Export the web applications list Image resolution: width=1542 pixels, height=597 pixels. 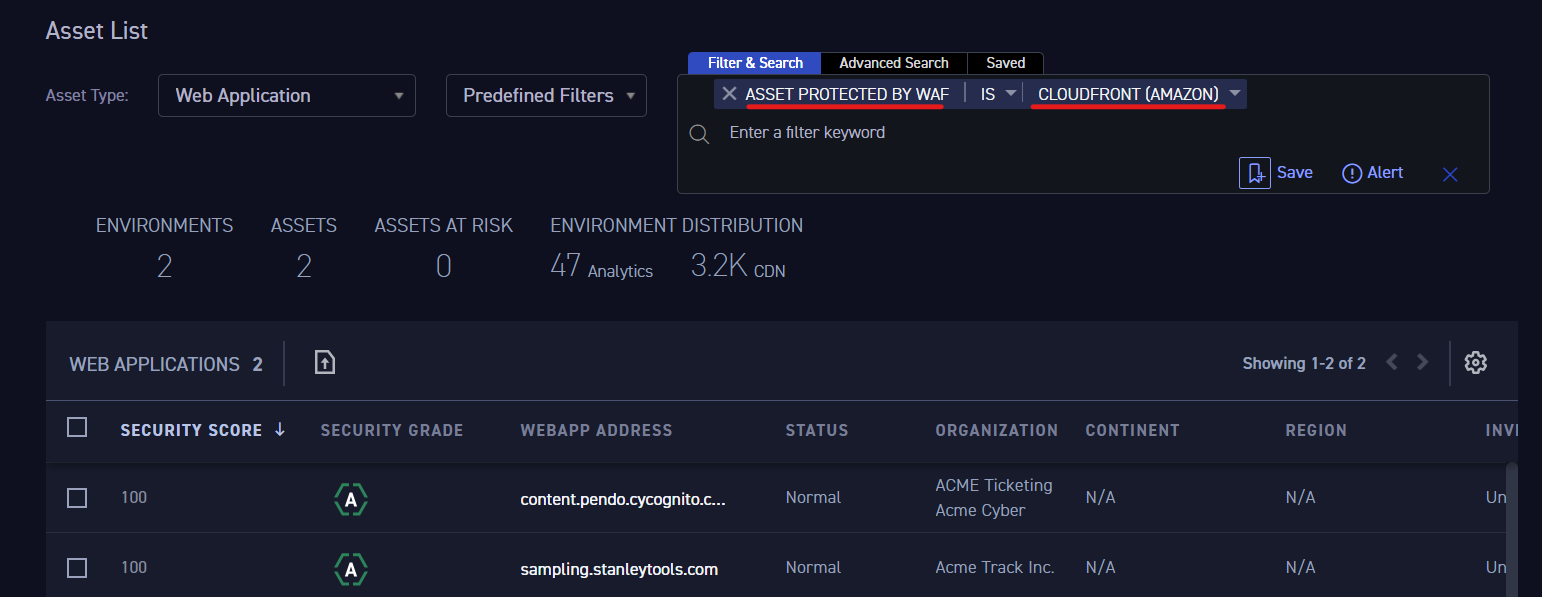coord(324,362)
